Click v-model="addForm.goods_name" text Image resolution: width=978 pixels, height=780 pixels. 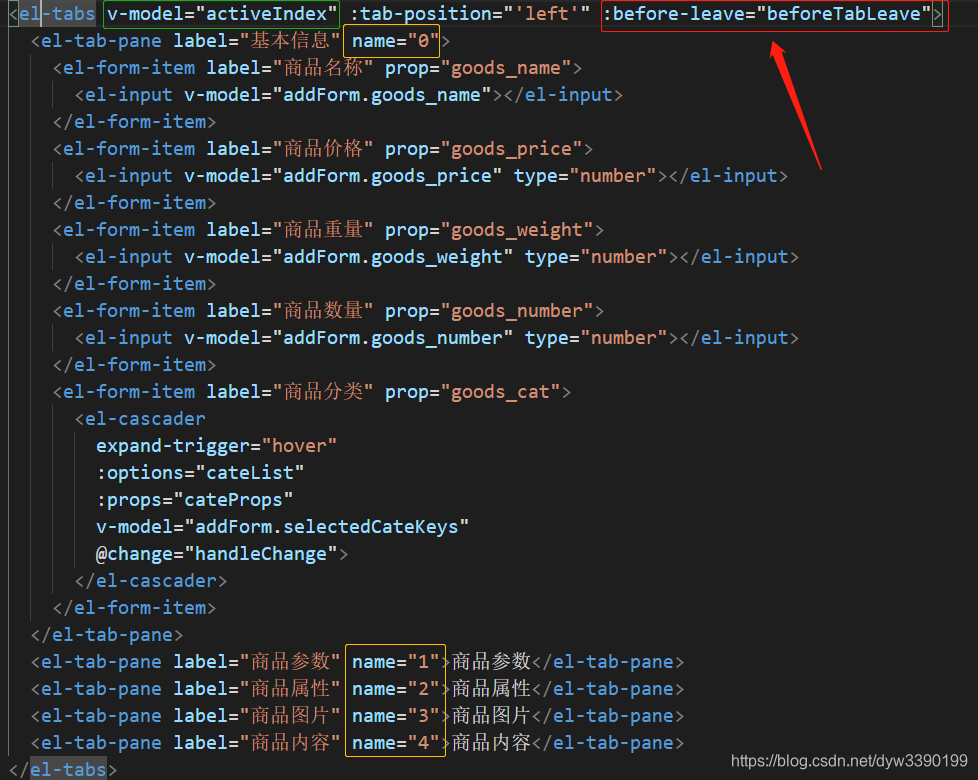[338, 95]
